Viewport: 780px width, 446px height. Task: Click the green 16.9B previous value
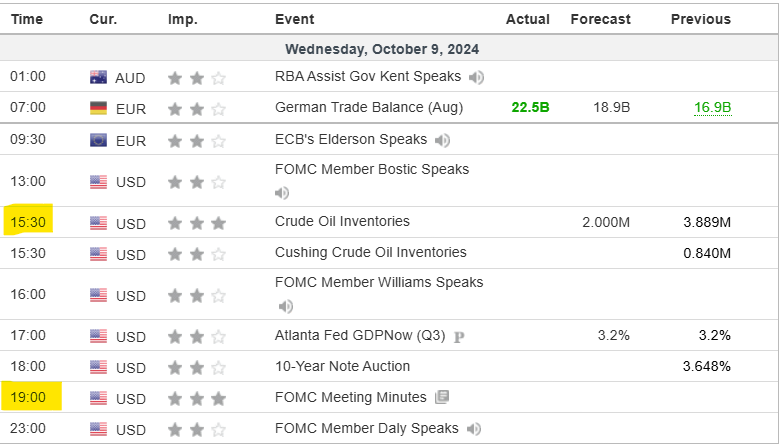[x=712, y=108]
